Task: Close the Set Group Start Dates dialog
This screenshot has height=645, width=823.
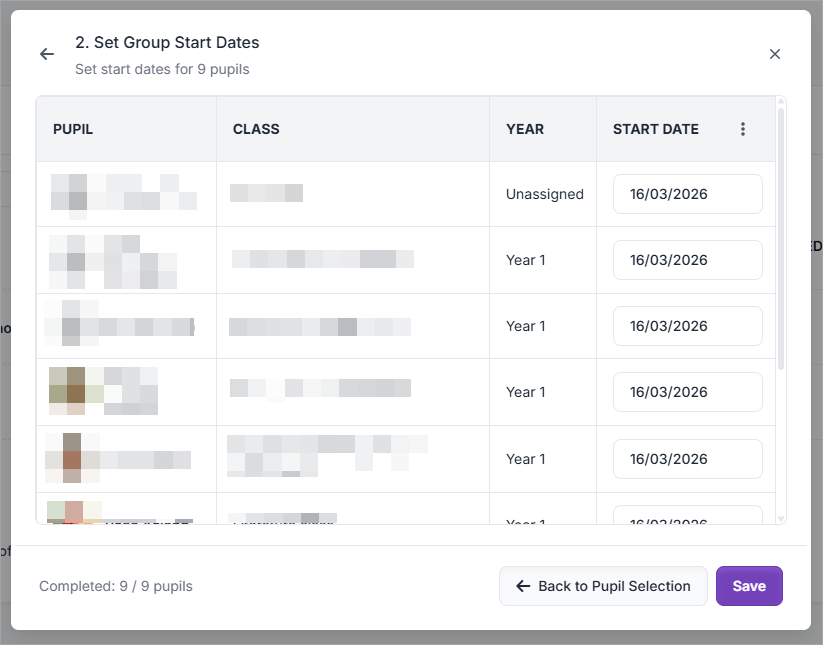Action: 775,54
